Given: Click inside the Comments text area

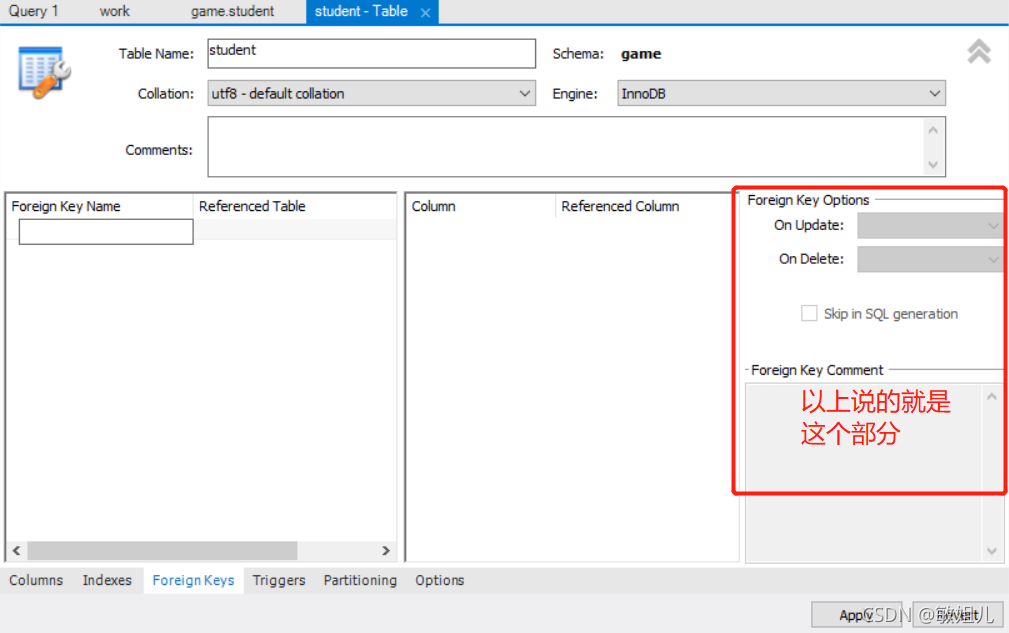Looking at the screenshot, I should pos(566,147).
